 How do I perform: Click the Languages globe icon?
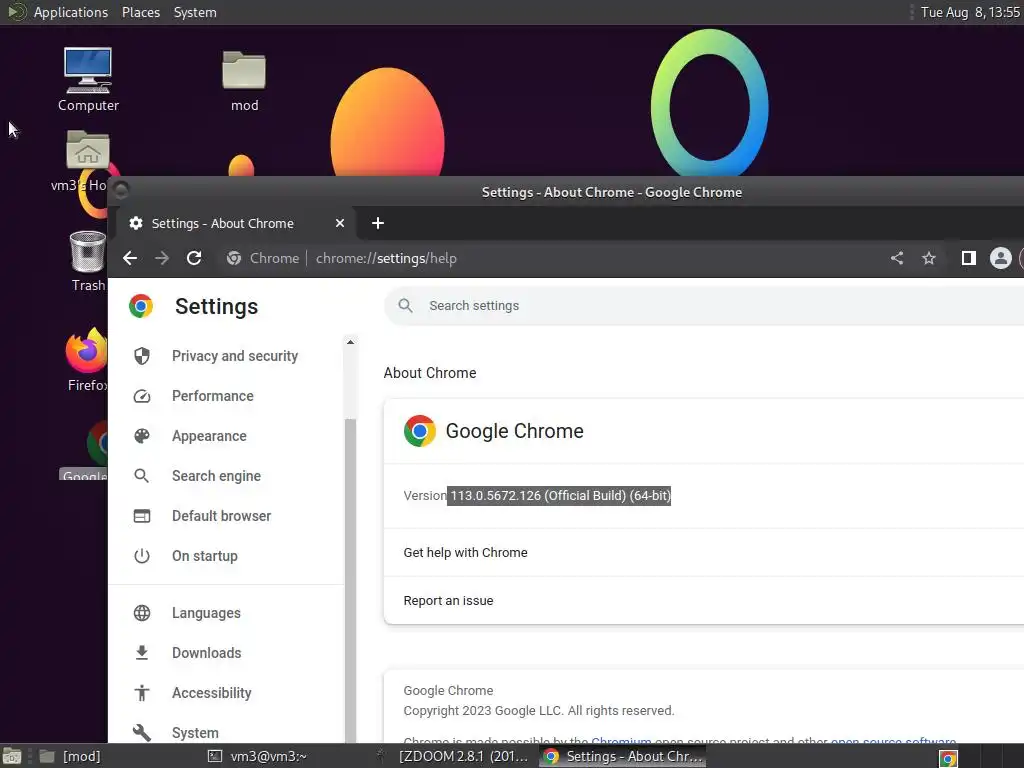[142, 613]
